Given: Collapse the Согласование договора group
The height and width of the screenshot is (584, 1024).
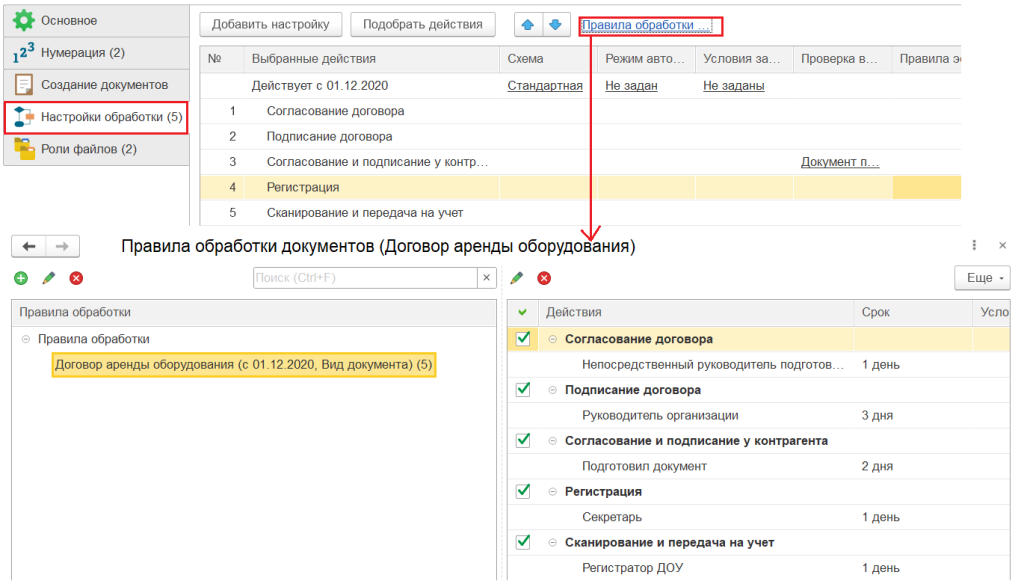Looking at the screenshot, I should pos(552,339).
